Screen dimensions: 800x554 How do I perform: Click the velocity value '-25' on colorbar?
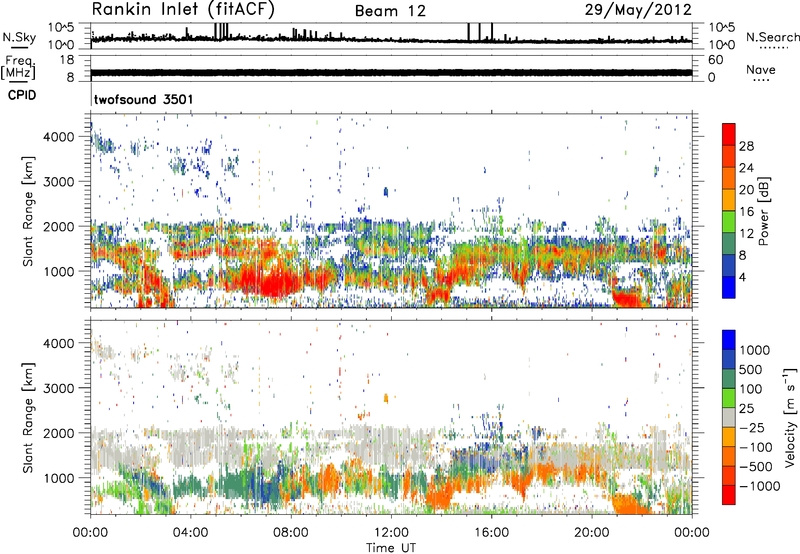point(751,427)
